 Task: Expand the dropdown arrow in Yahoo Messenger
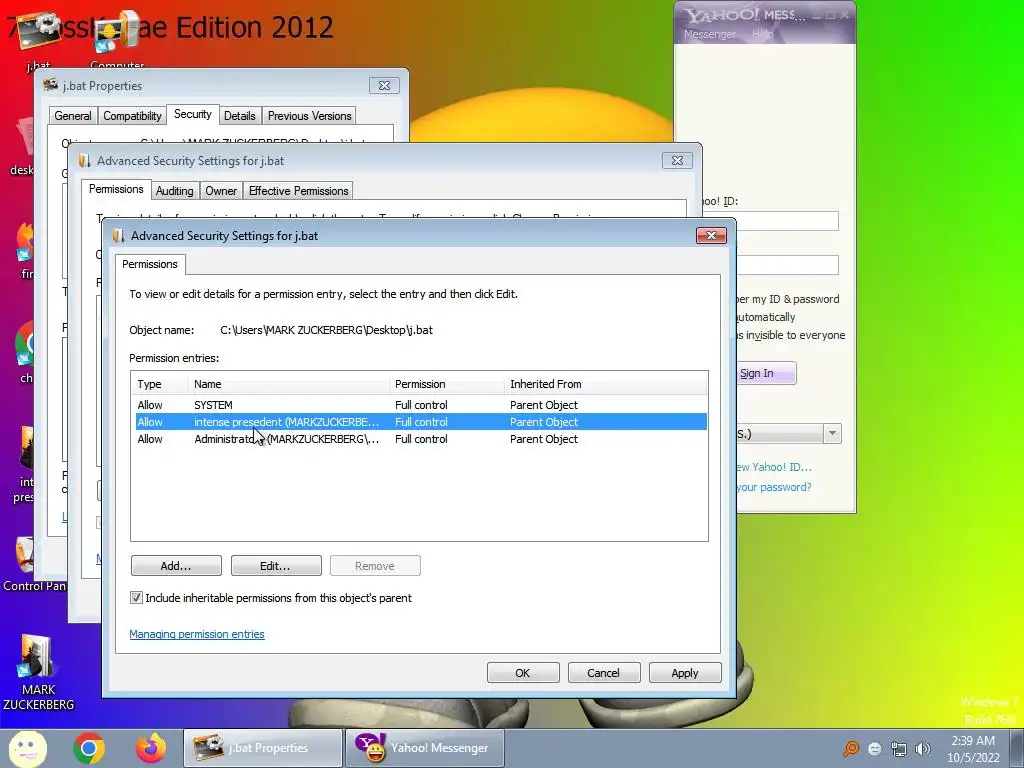[x=832, y=433]
